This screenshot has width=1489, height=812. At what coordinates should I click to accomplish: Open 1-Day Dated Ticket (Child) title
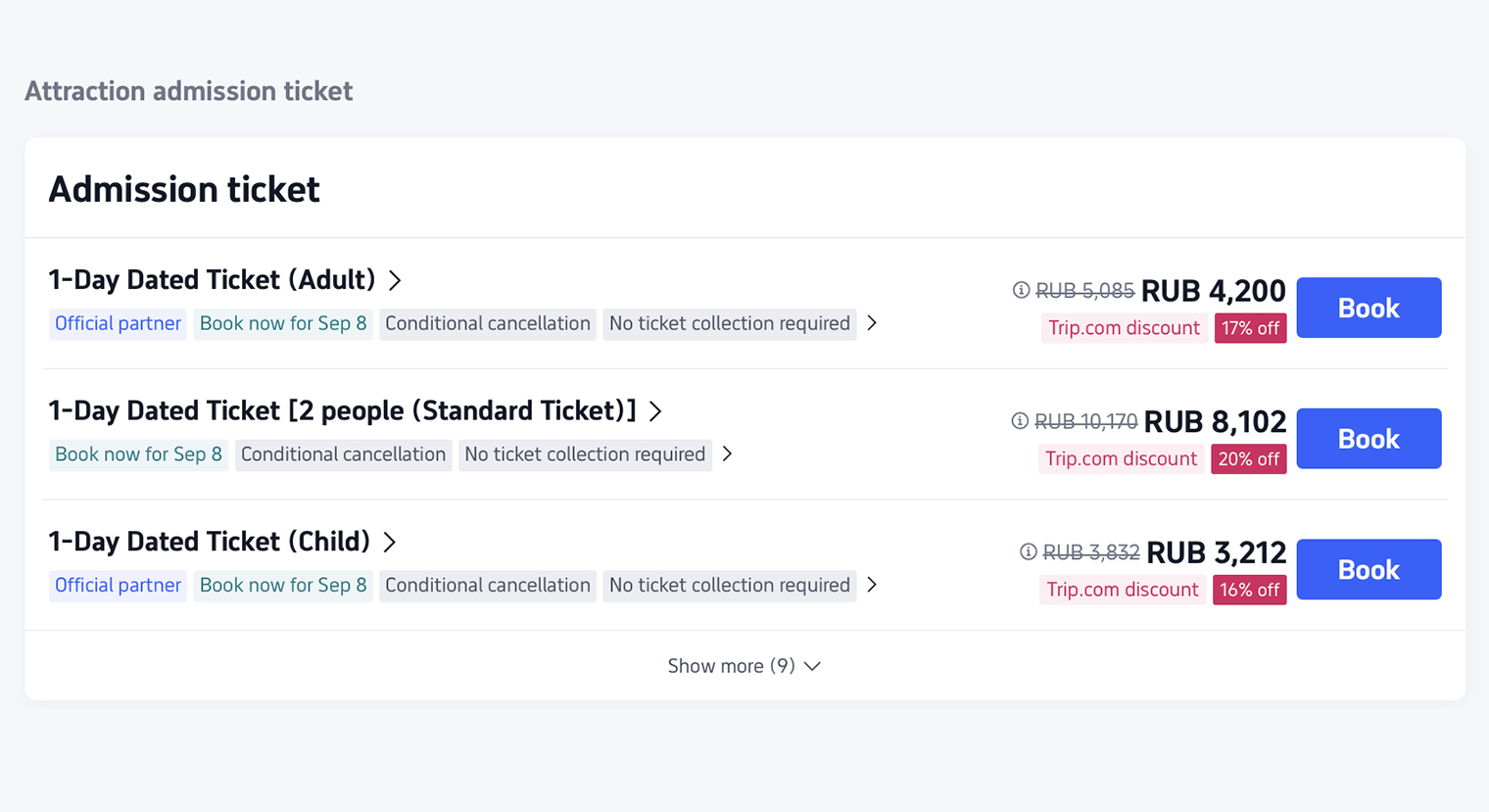210,542
